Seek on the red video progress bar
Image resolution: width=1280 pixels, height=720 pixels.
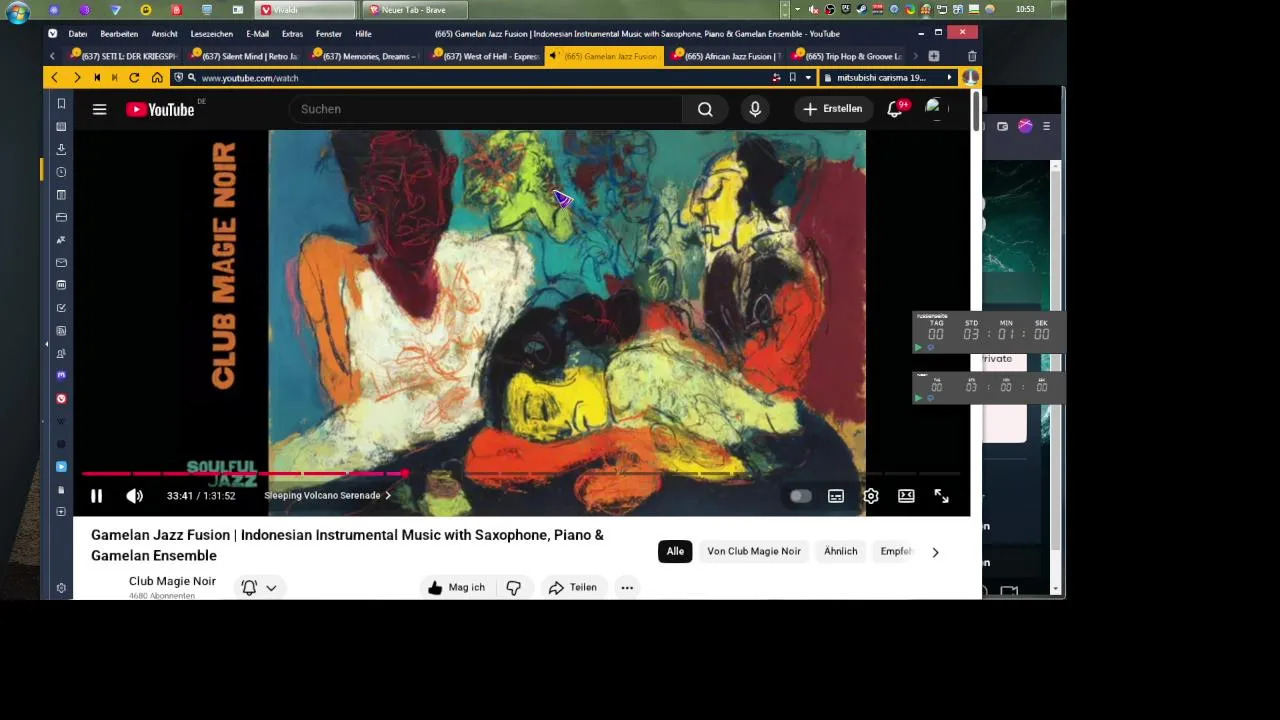point(520,474)
